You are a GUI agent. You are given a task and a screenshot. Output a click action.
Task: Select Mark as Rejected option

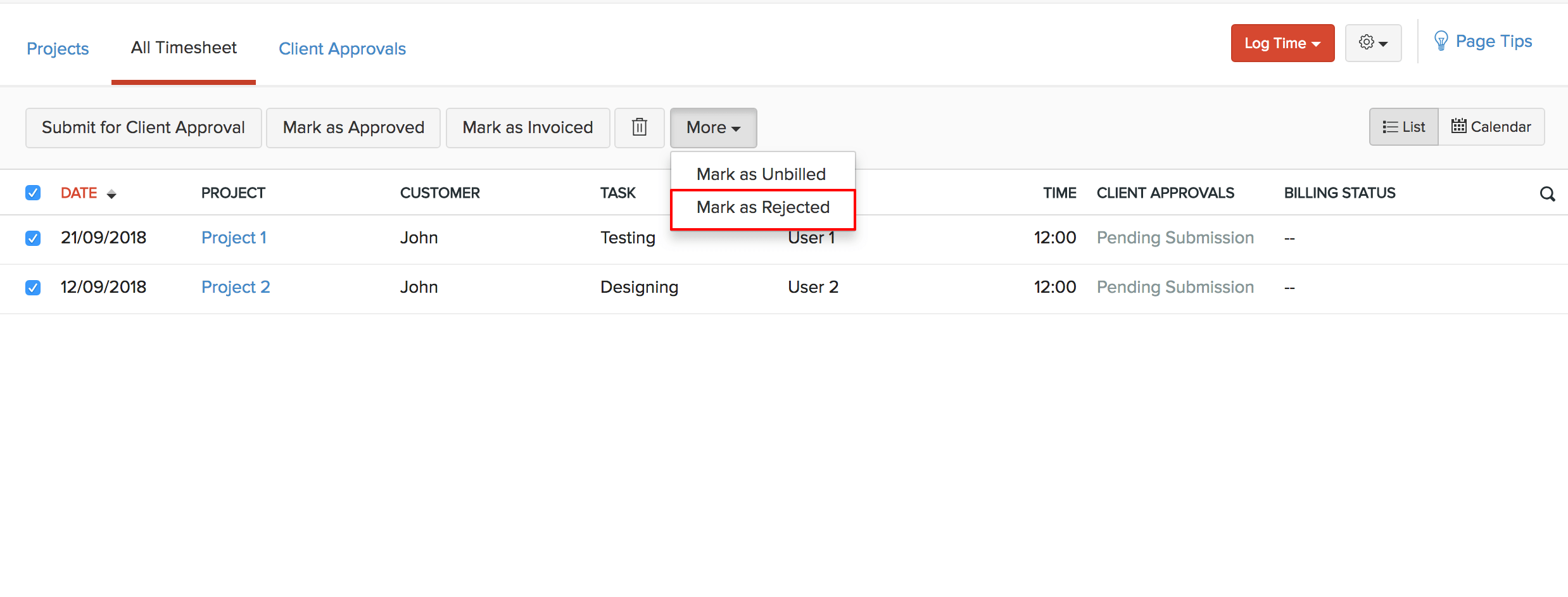(x=762, y=208)
